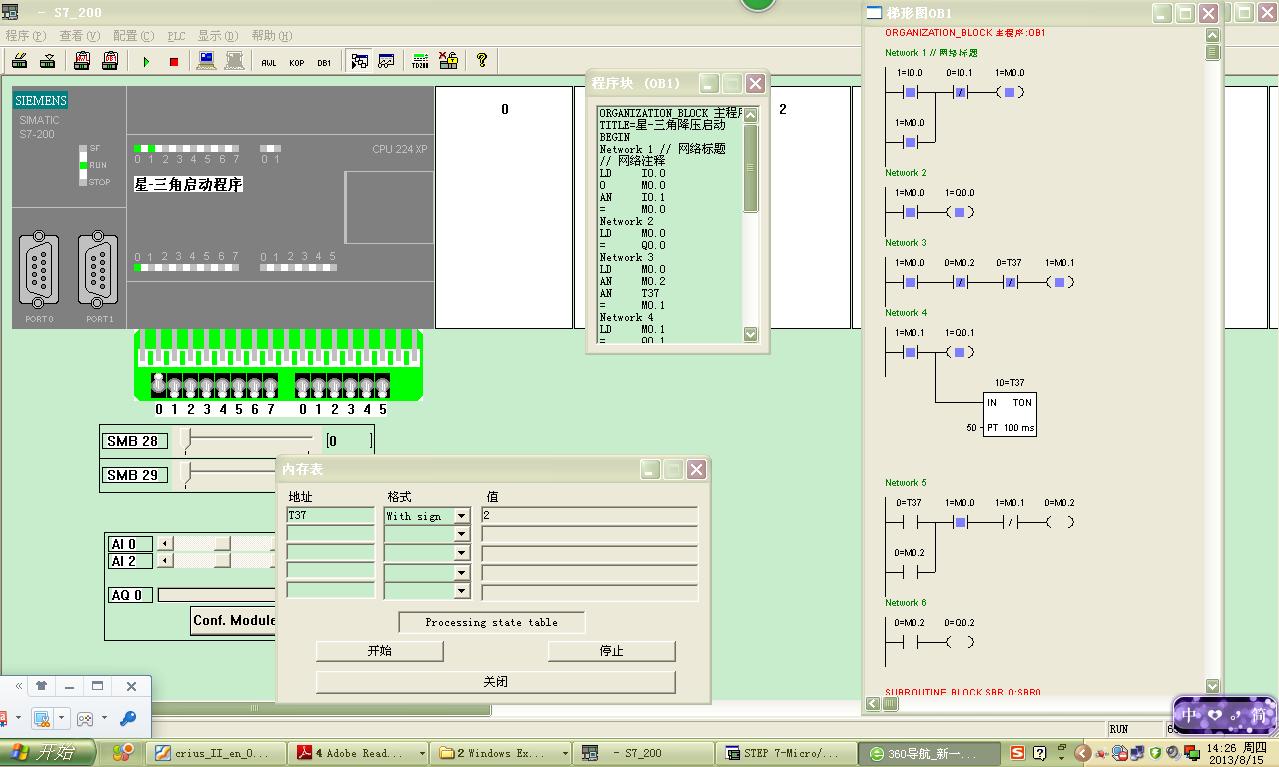Image resolution: width=1279 pixels, height=767 pixels.
Task: Open the DB1 data block view
Action: coord(324,62)
